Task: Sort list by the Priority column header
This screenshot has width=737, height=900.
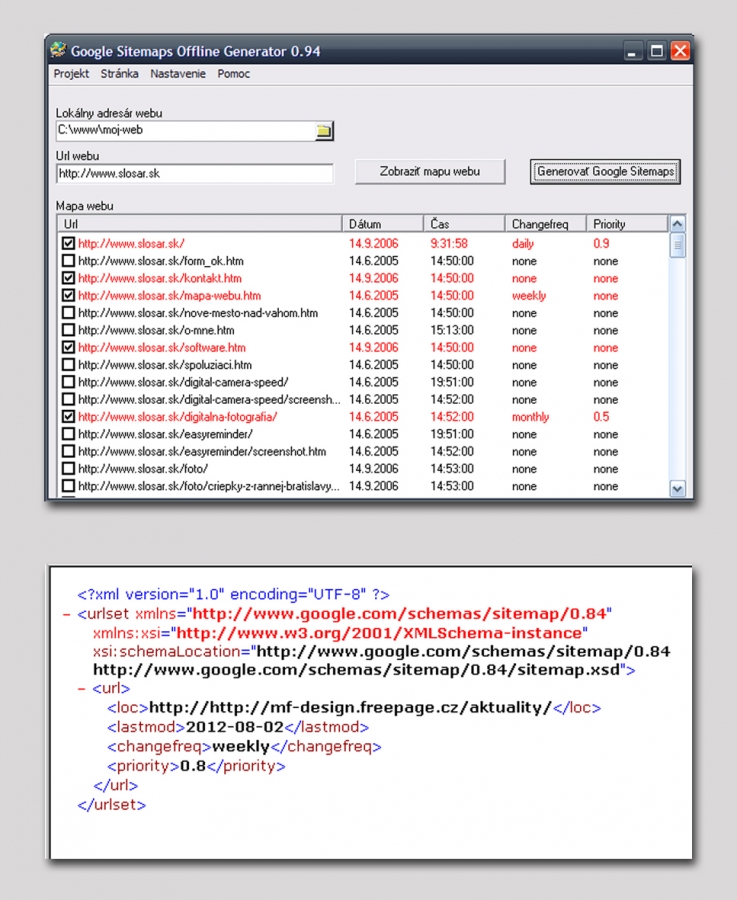Action: [x=627, y=224]
